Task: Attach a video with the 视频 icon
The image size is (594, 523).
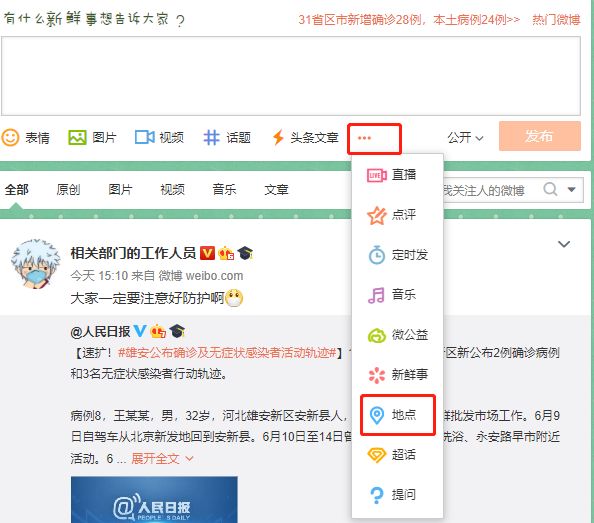Action: click(159, 137)
